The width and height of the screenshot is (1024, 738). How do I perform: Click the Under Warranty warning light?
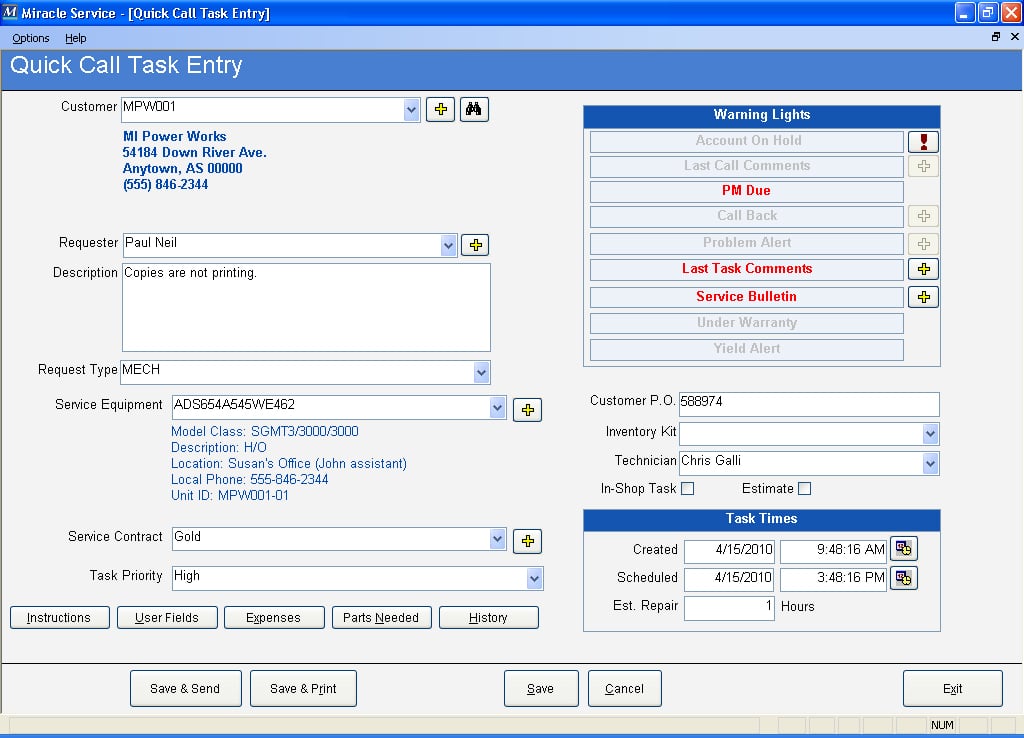pyautogui.click(x=746, y=323)
